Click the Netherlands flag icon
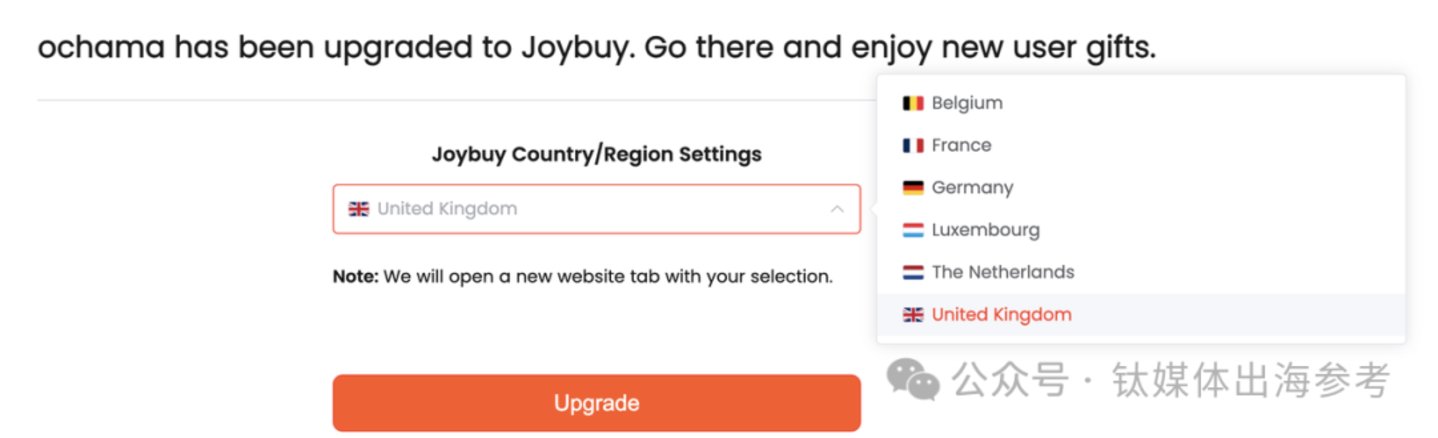This screenshot has height=438, width=1438. 912,272
